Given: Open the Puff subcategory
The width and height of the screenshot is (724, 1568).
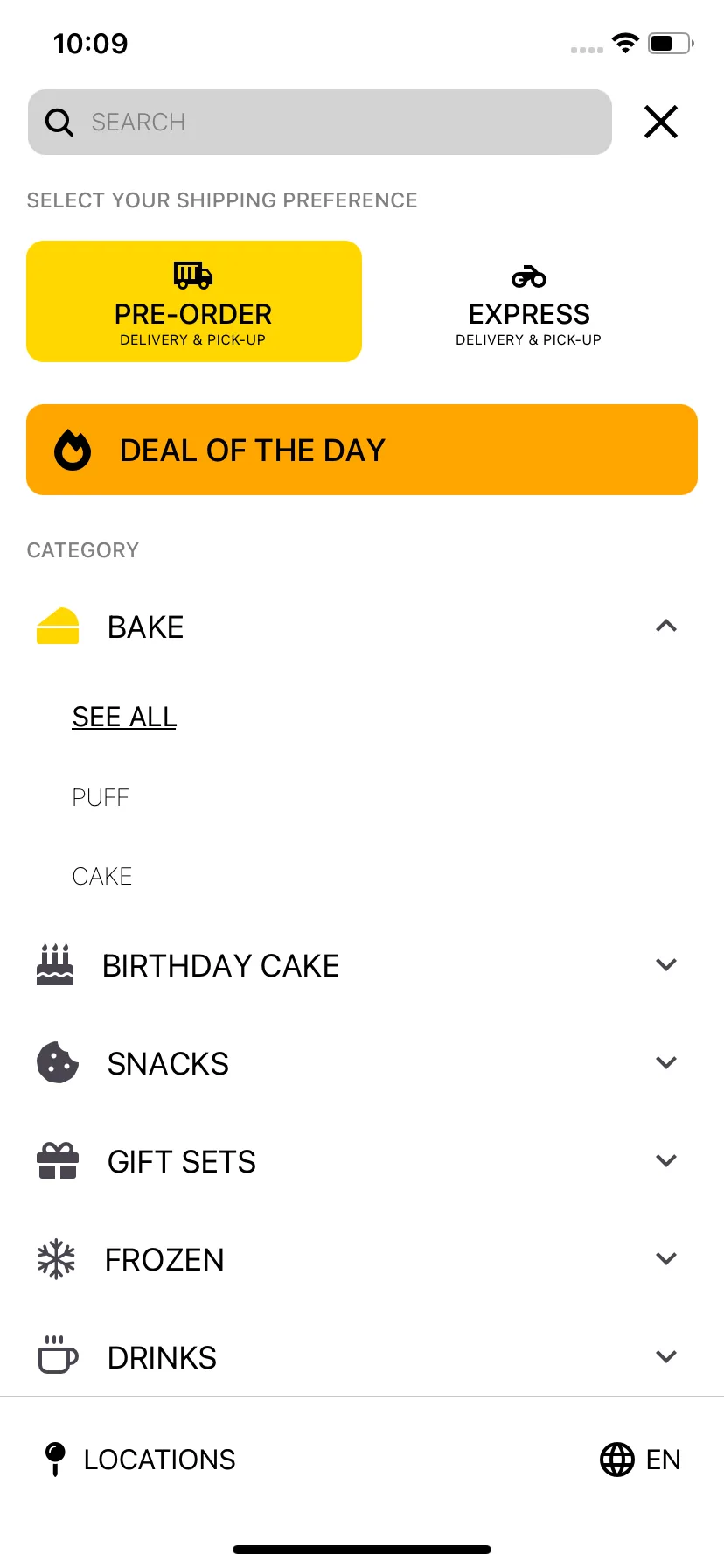Looking at the screenshot, I should (x=101, y=797).
